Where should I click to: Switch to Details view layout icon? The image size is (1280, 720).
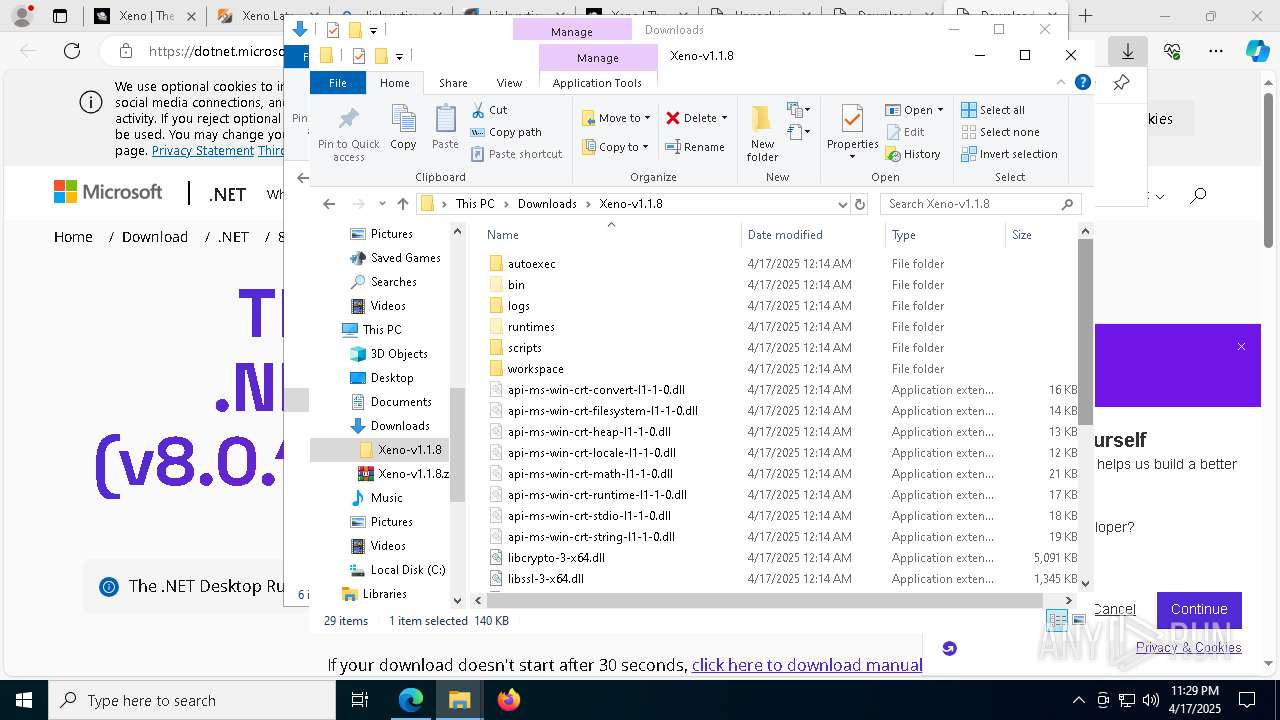click(x=1057, y=621)
